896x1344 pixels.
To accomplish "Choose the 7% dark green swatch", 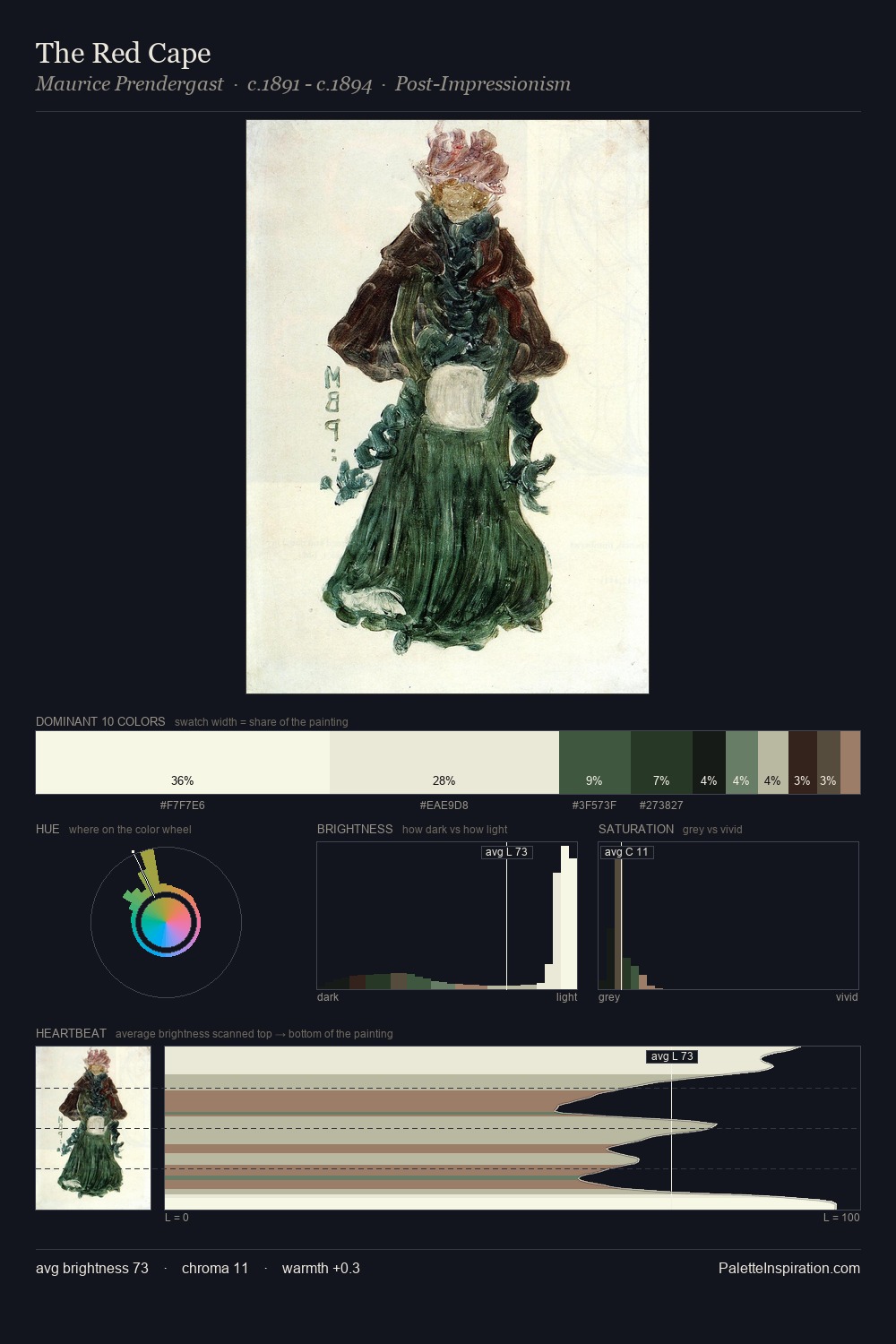I will tap(661, 762).
